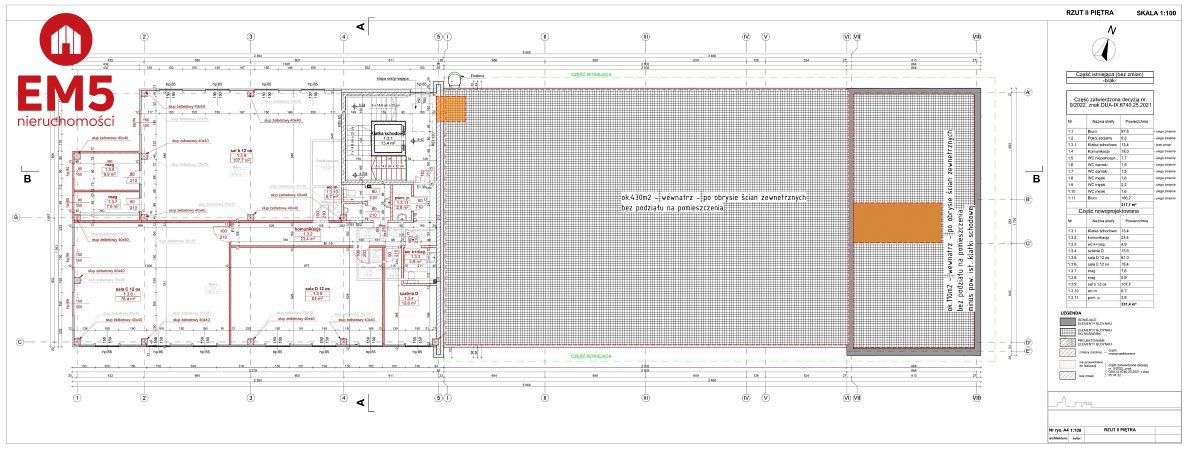Screen dimensions: 1200x452
Task: Click the bottom grid axis bubble numbered 1
Action: (77, 397)
